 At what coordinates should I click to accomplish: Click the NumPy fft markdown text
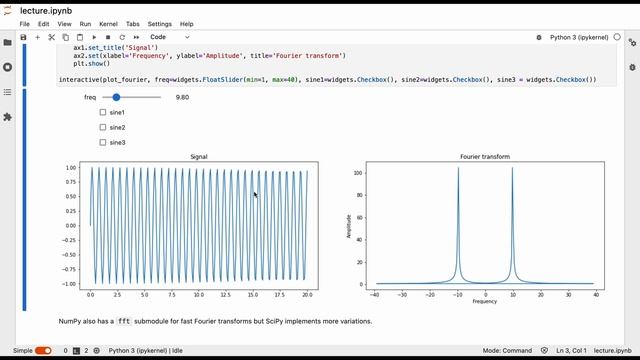[x=215, y=321]
